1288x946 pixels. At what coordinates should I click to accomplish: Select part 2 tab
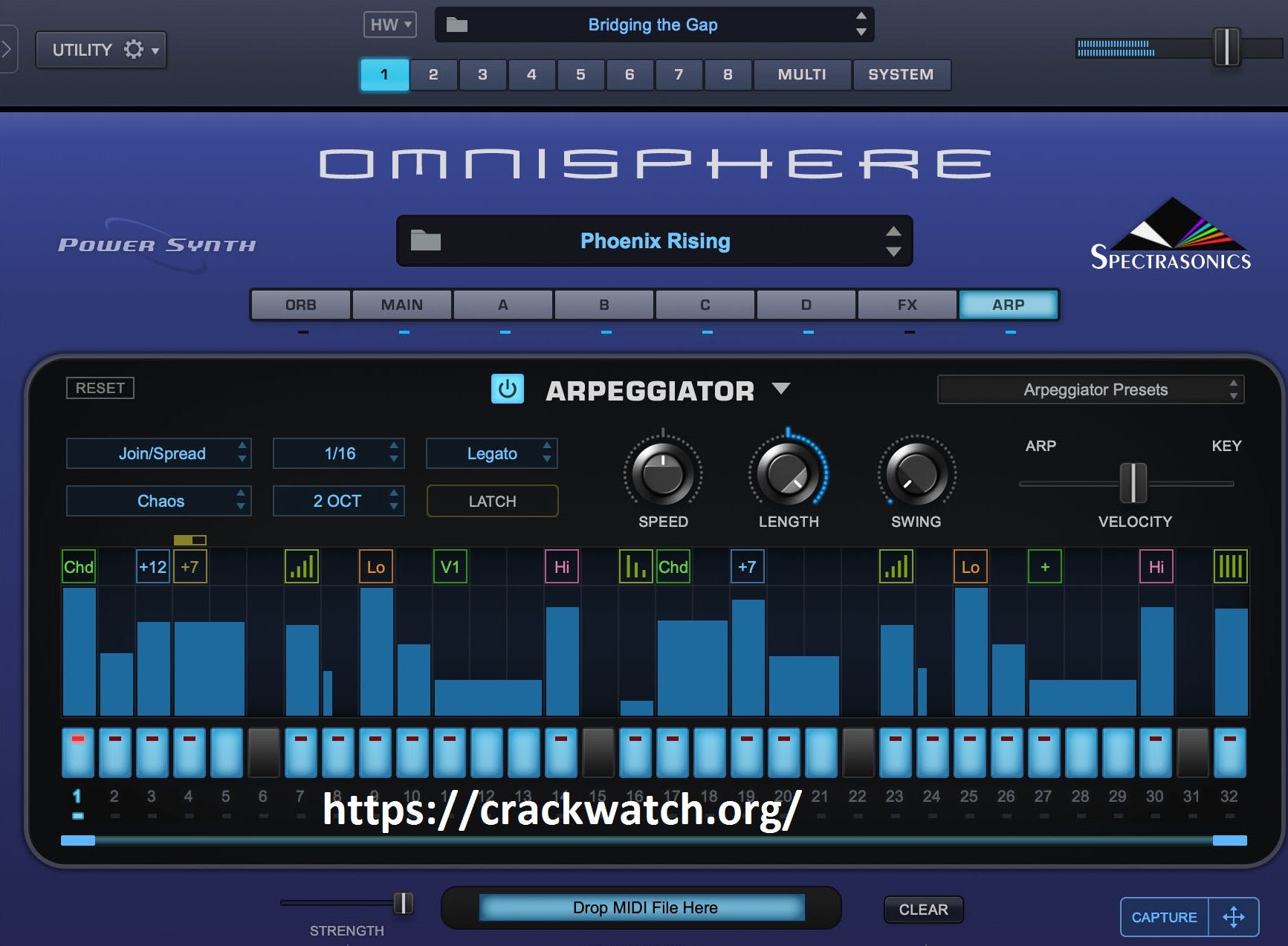click(433, 74)
